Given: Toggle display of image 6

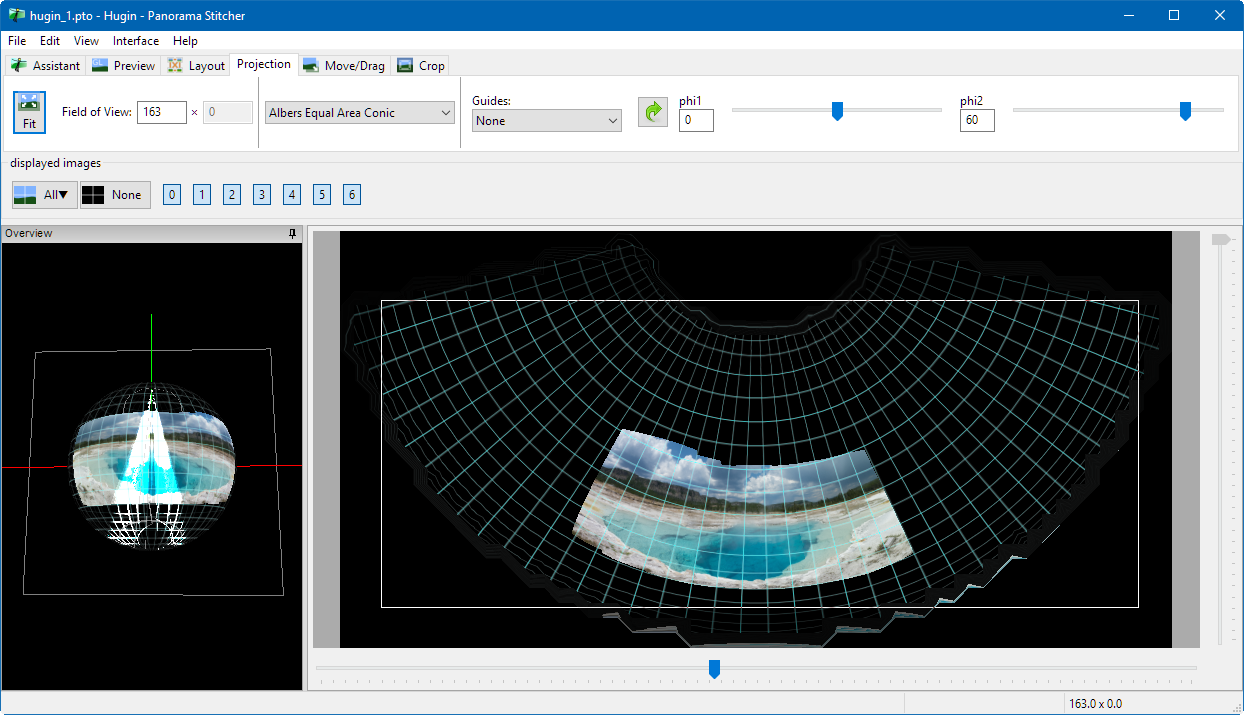Looking at the screenshot, I should click(x=352, y=195).
